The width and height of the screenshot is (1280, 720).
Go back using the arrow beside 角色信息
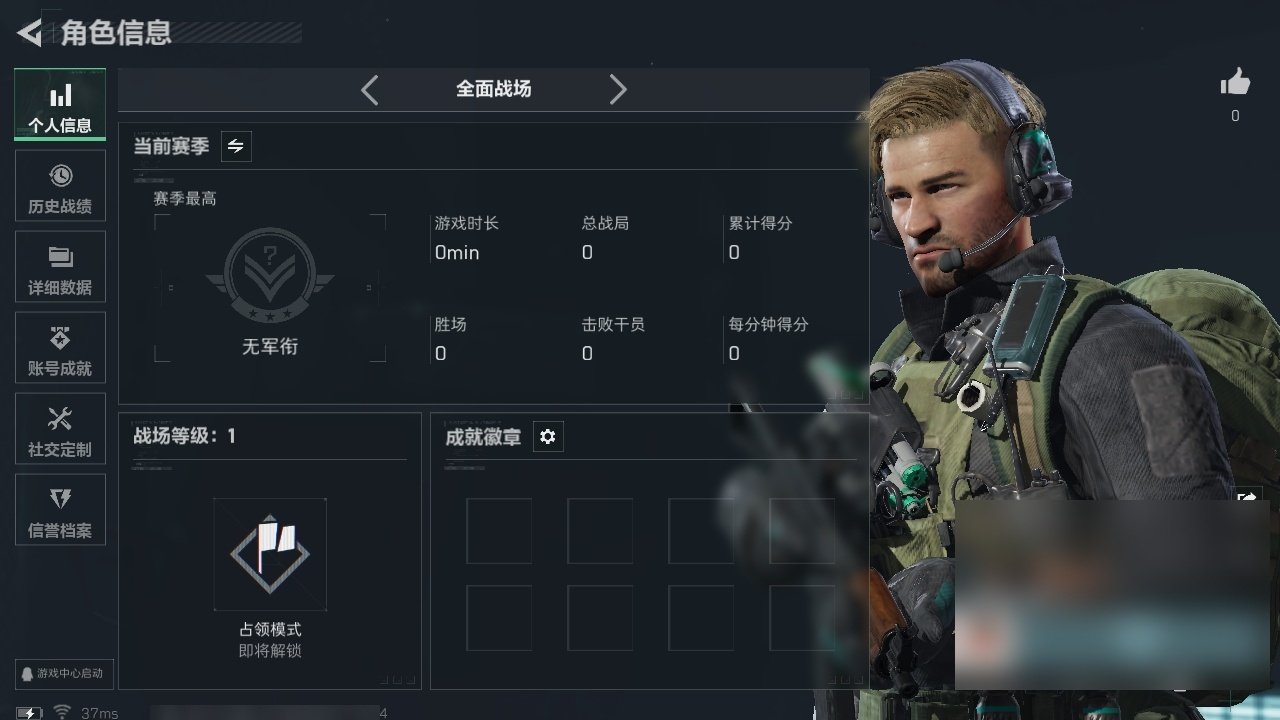pyautogui.click(x=29, y=33)
